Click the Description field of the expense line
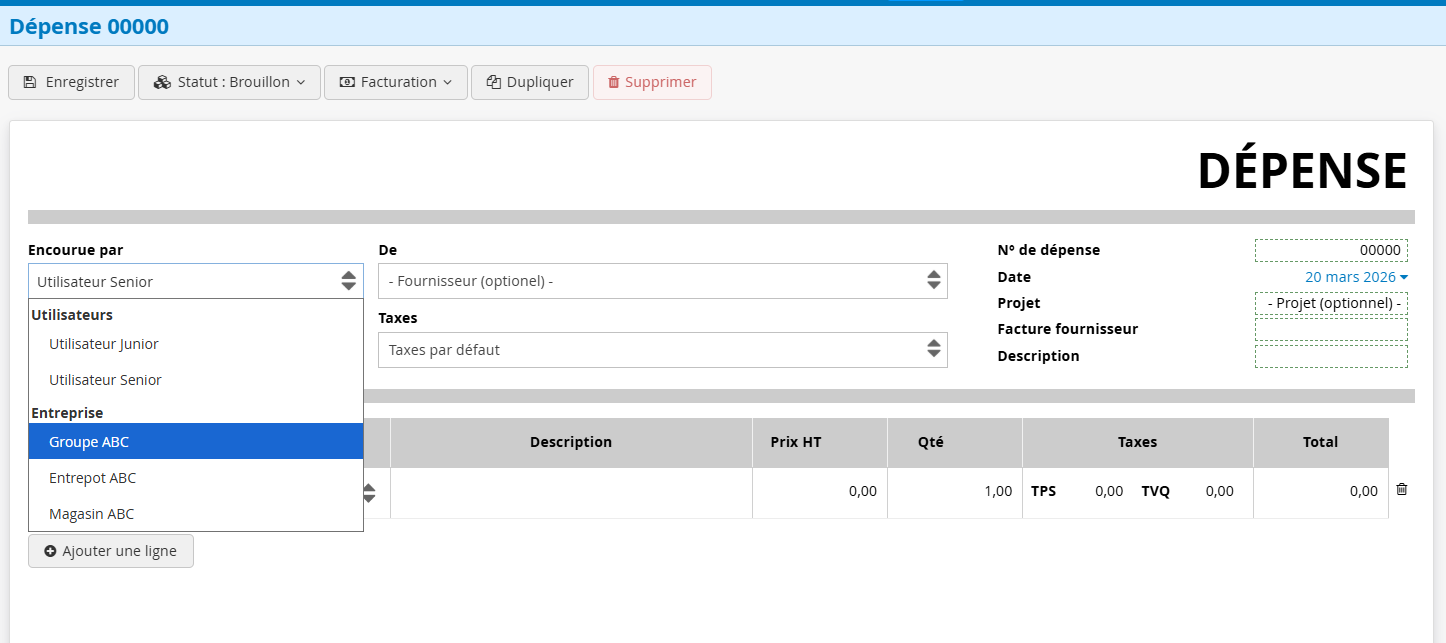This screenshot has width=1446, height=643. tap(571, 491)
